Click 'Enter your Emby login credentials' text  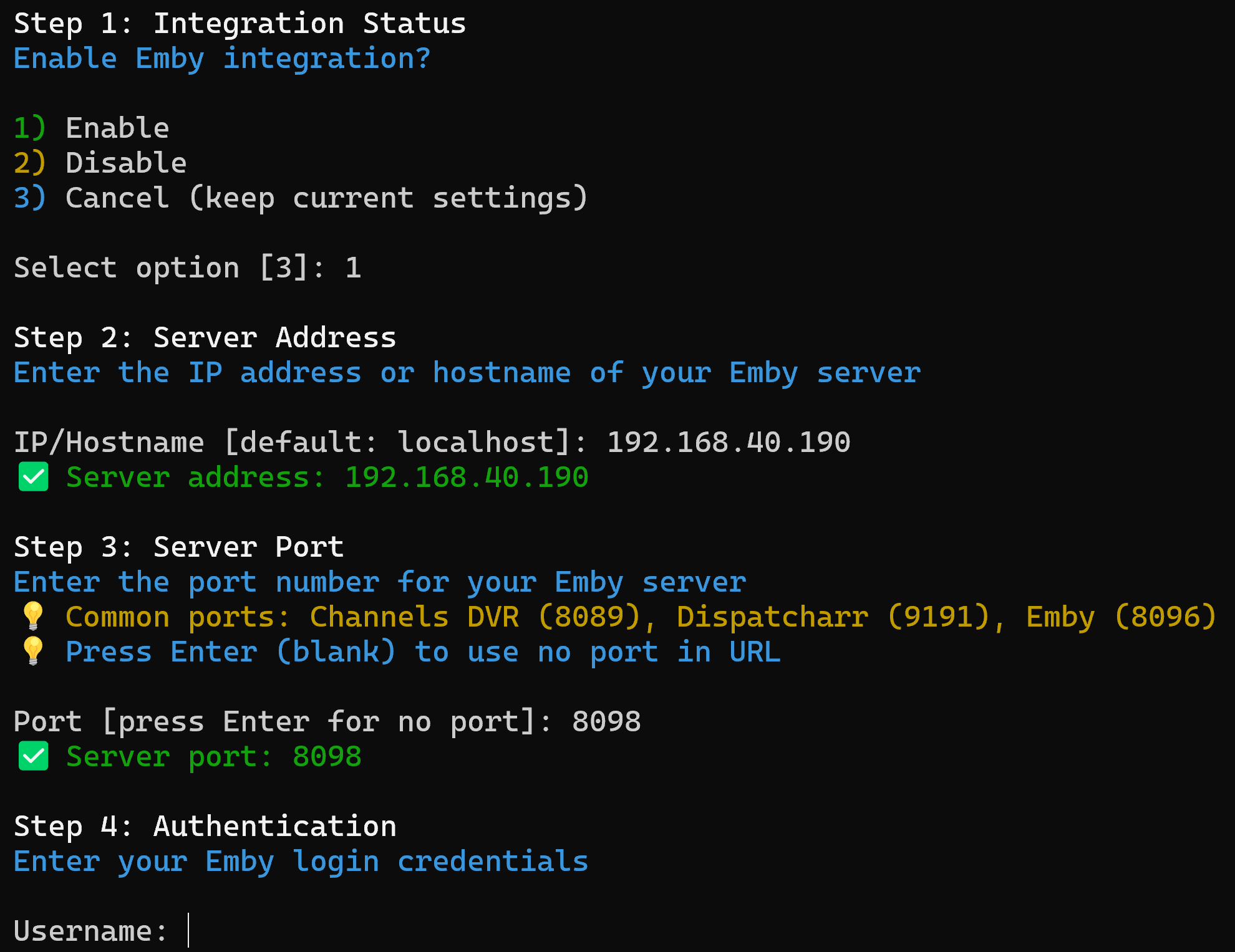[x=301, y=862]
